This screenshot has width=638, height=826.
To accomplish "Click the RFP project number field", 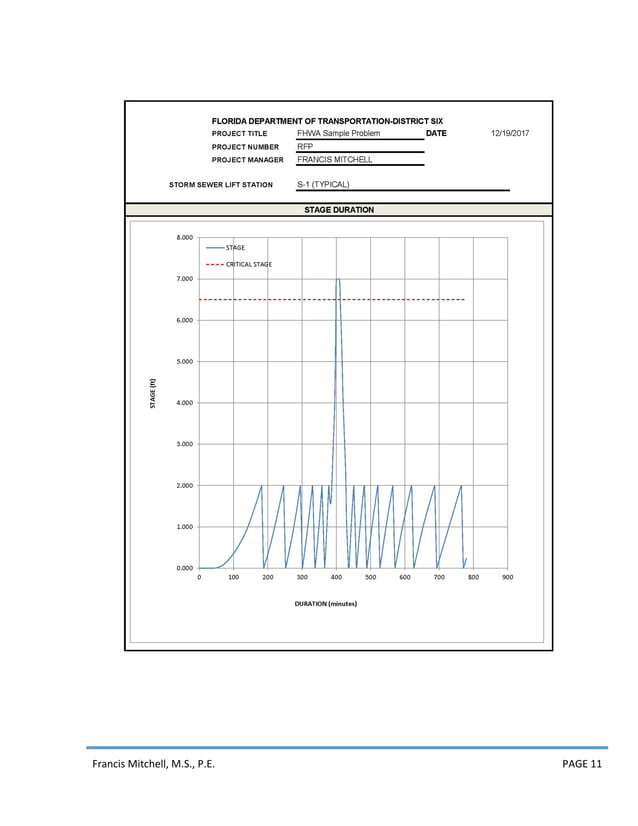I will [360, 147].
